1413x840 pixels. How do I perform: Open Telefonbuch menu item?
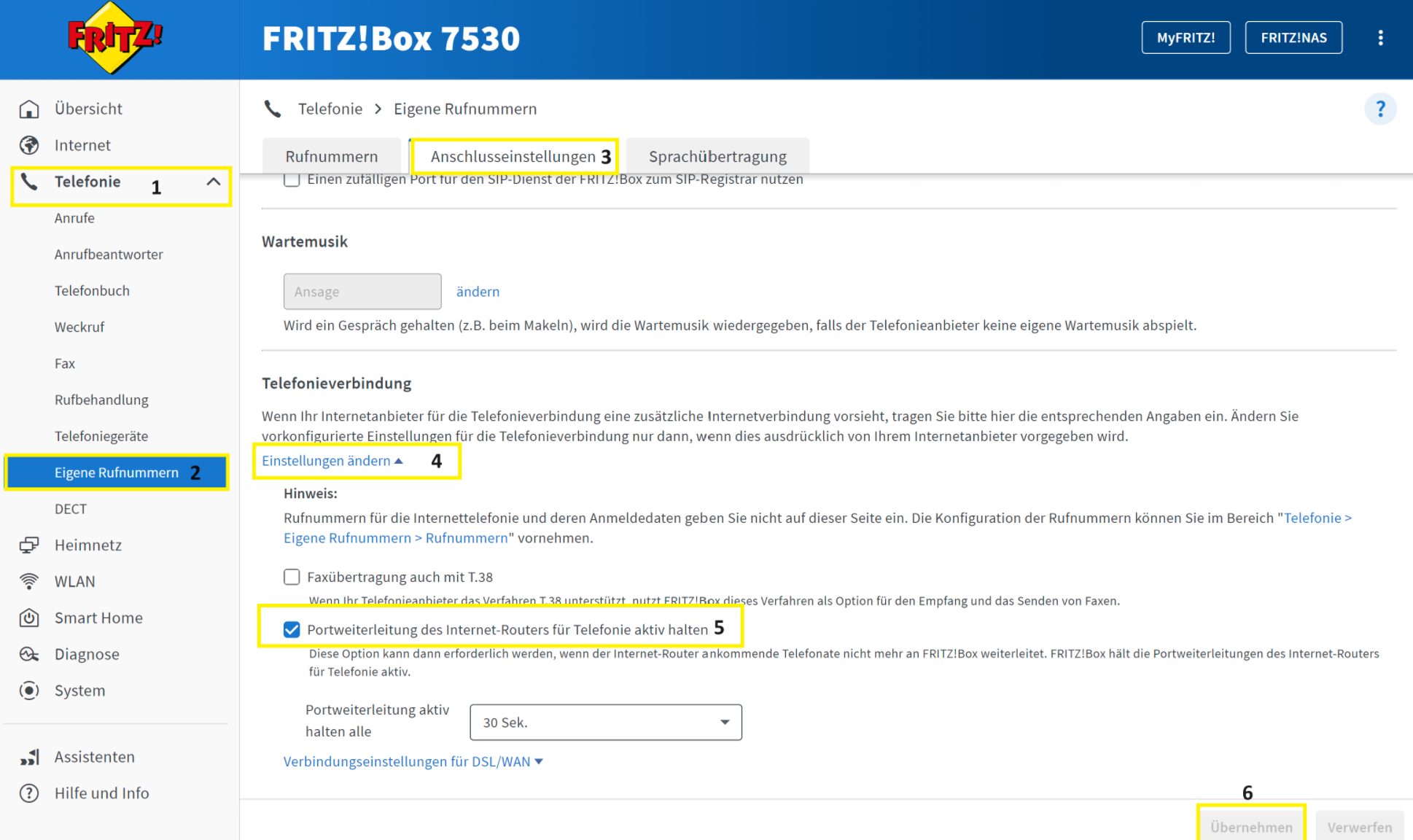(x=92, y=291)
